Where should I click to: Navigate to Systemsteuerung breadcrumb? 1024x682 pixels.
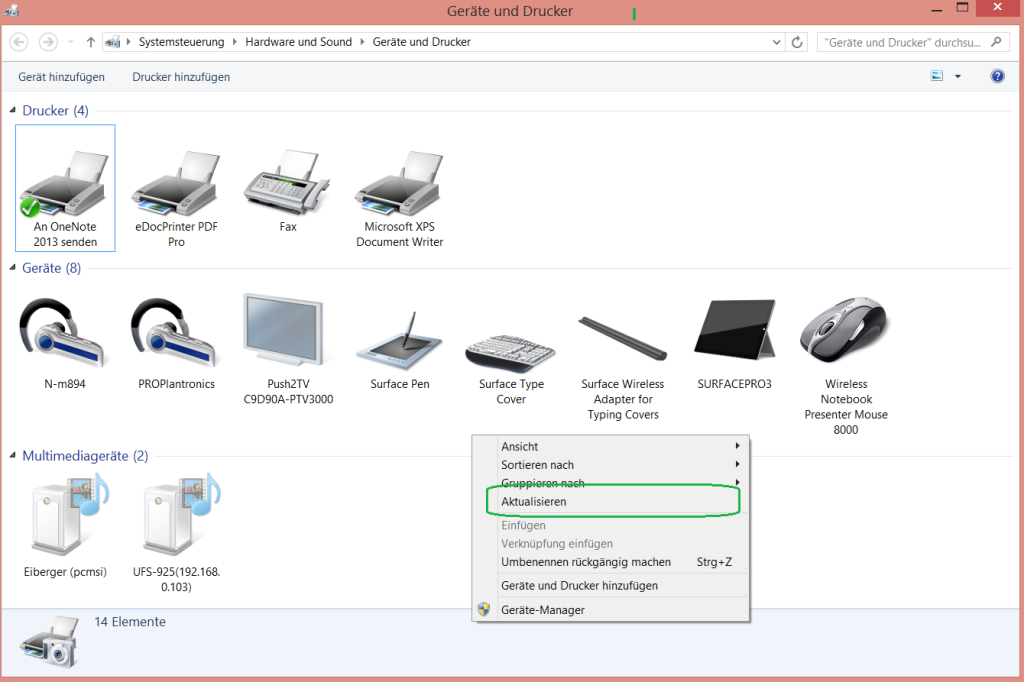[x=182, y=42]
